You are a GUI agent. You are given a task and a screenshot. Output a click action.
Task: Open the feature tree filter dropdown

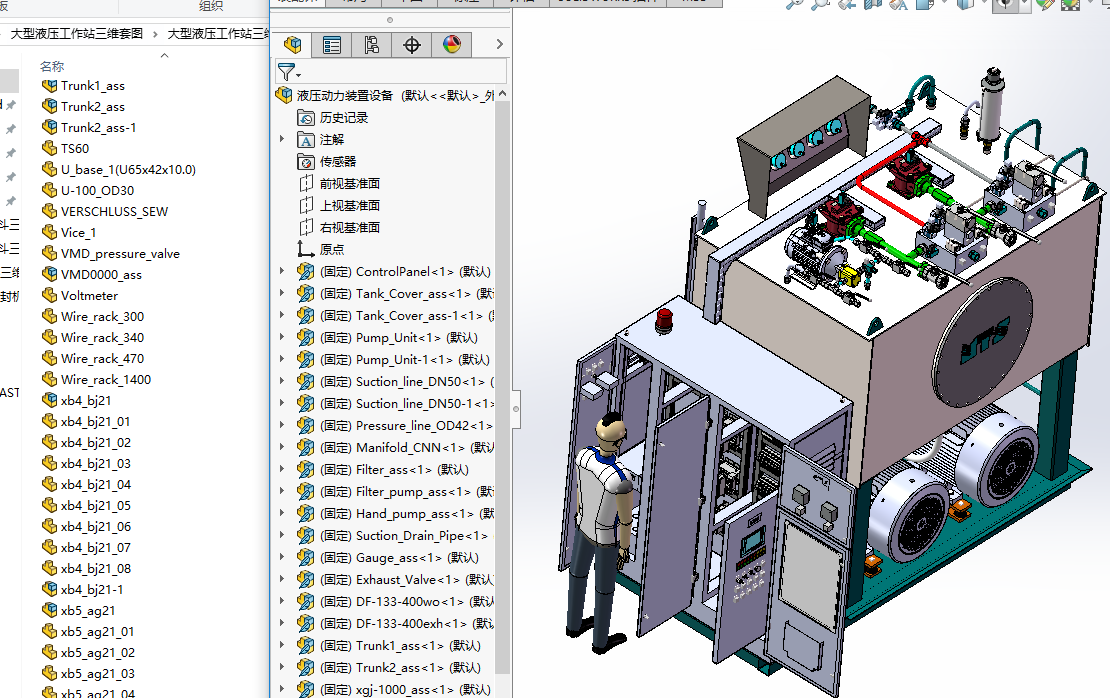(289, 72)
